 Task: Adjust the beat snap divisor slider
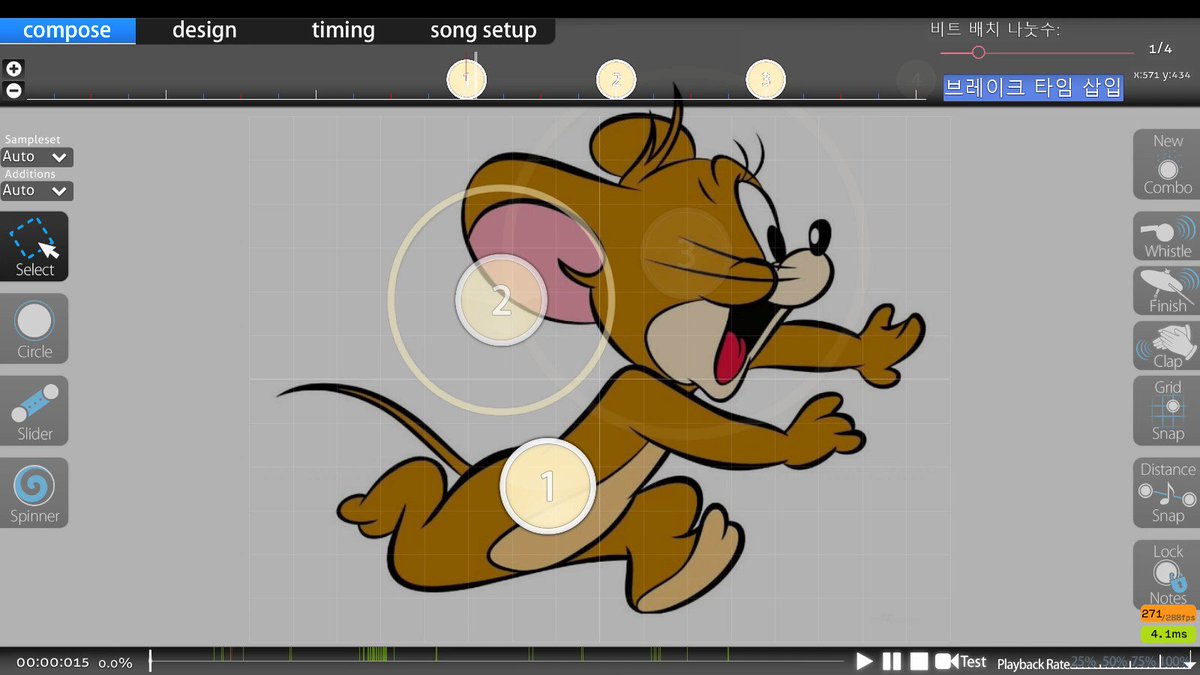(1036, 52)
